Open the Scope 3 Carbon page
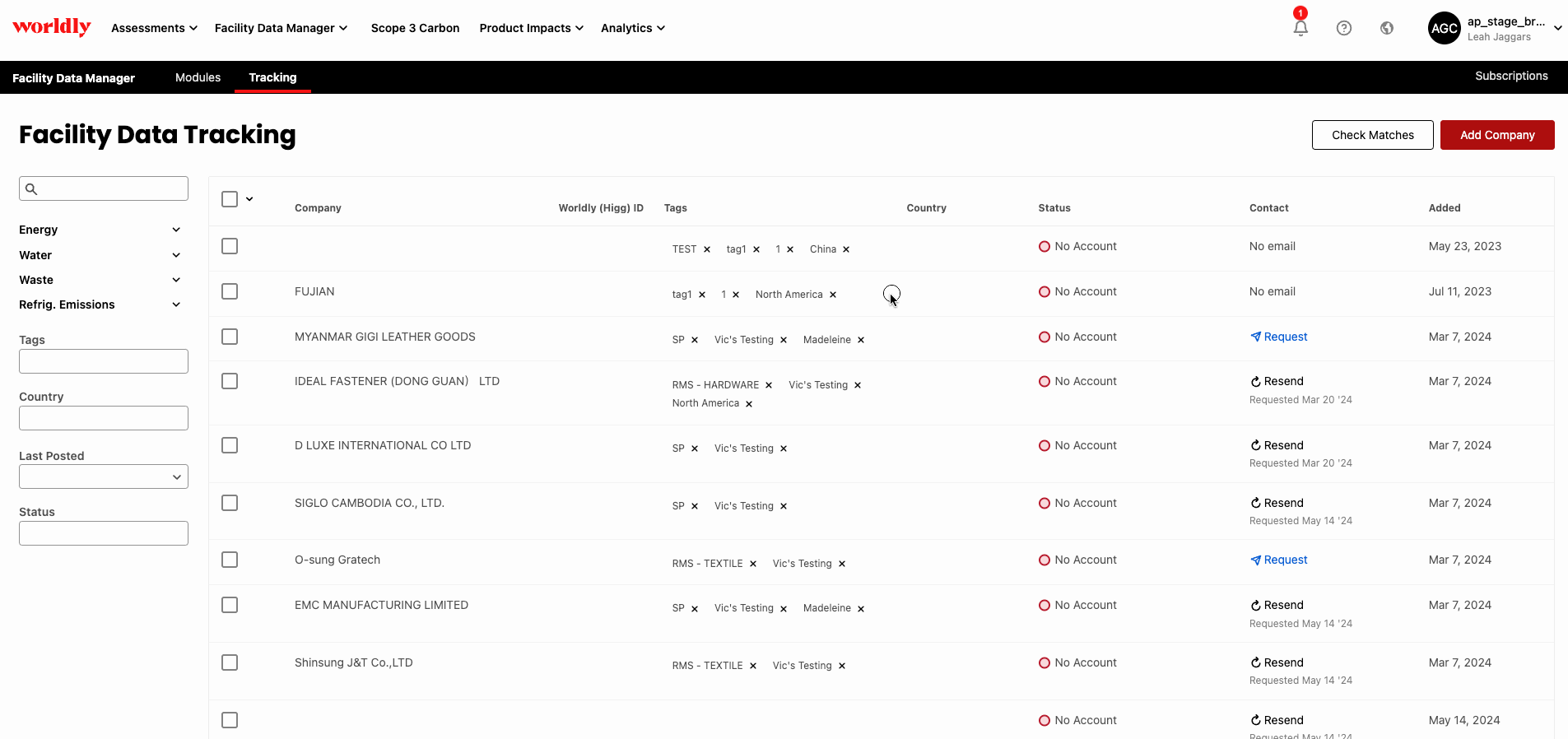The width and height of the screenshot is (1568, 739). tap(415, 28)
